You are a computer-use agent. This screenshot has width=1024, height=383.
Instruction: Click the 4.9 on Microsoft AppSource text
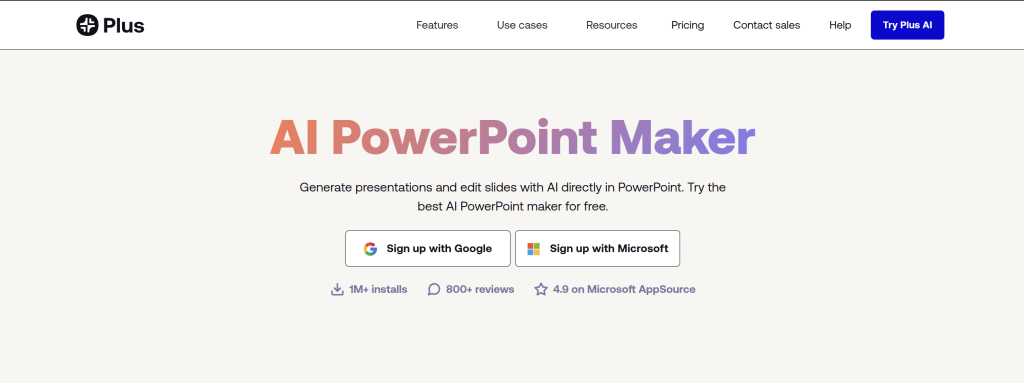click(624, 290)
